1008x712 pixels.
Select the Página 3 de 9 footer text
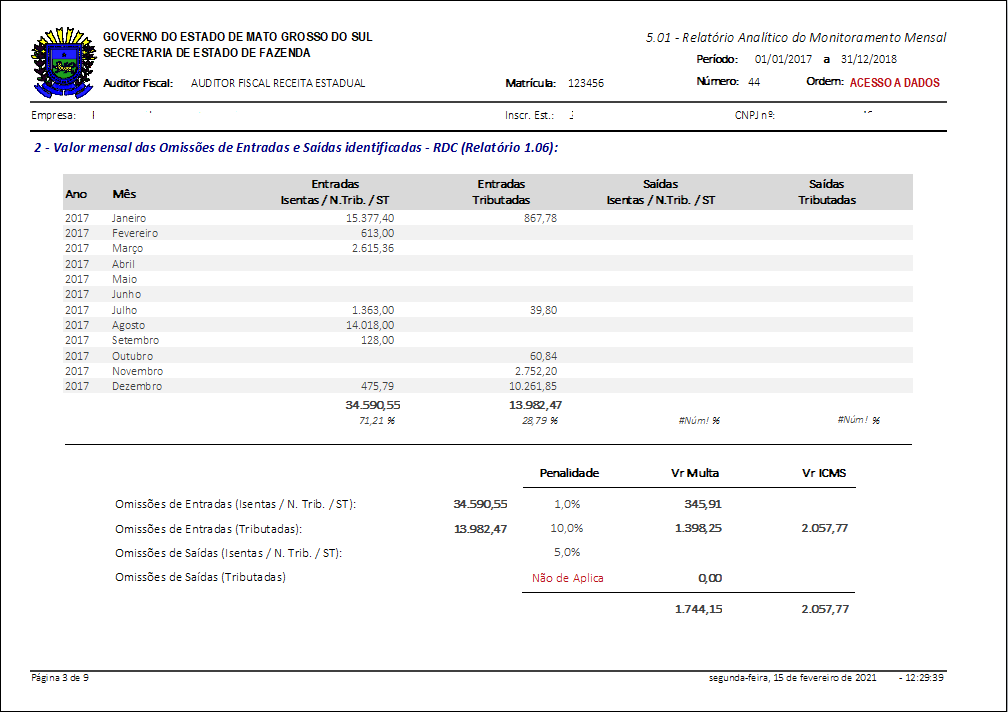[61, 678]
